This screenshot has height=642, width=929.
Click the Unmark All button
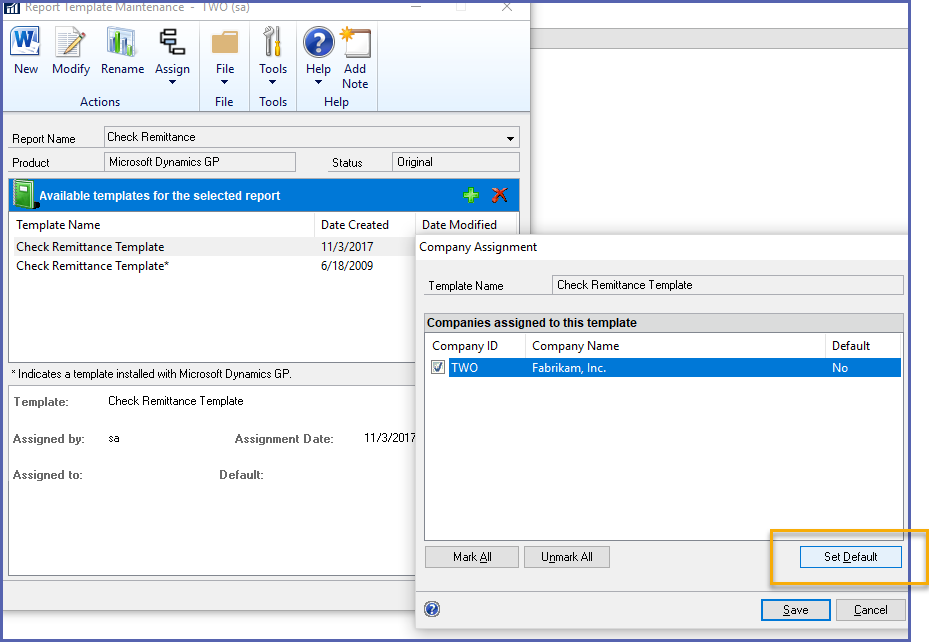tap(566, 557)
